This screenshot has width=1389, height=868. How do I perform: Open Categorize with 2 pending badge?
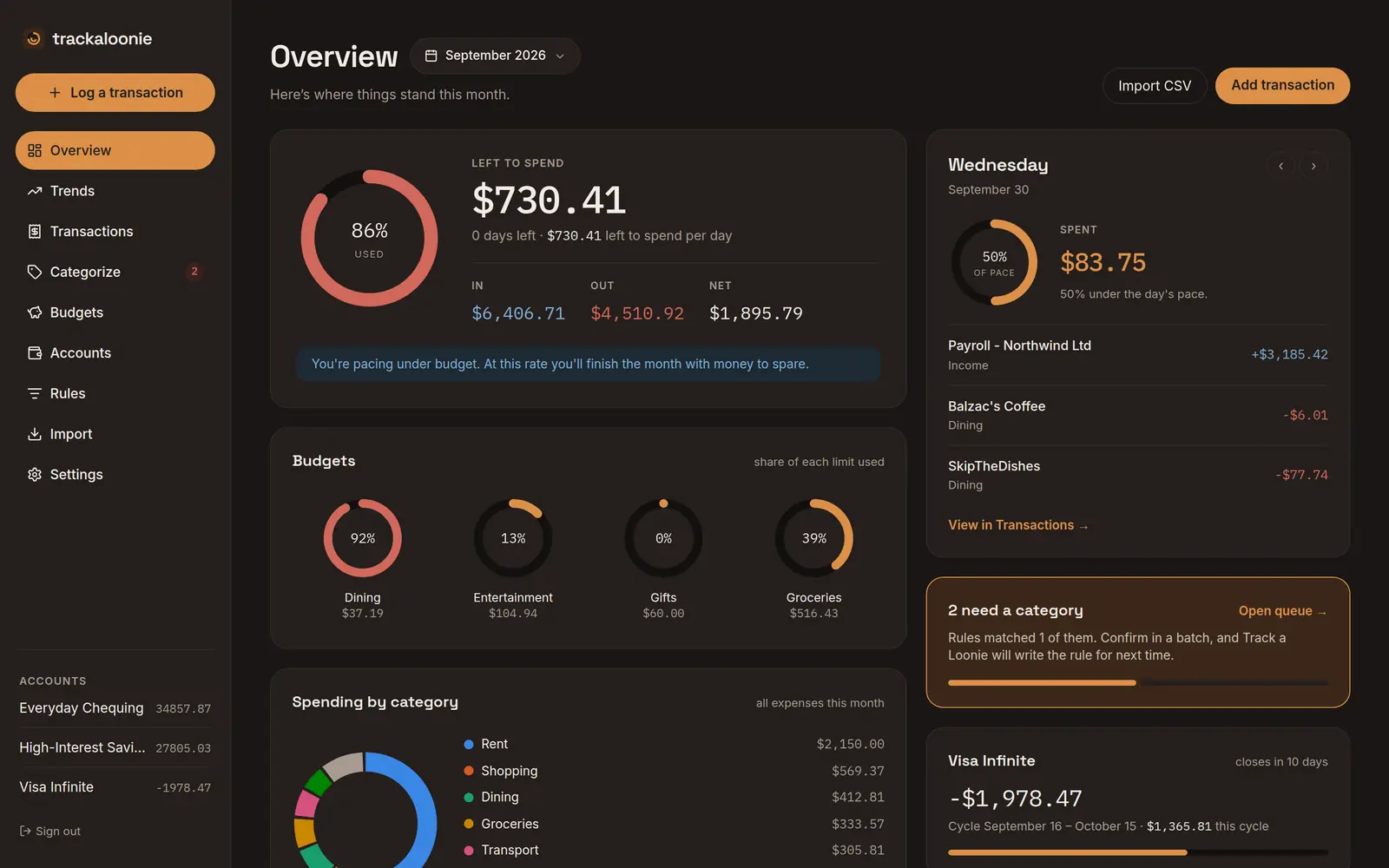click(115, 272)
